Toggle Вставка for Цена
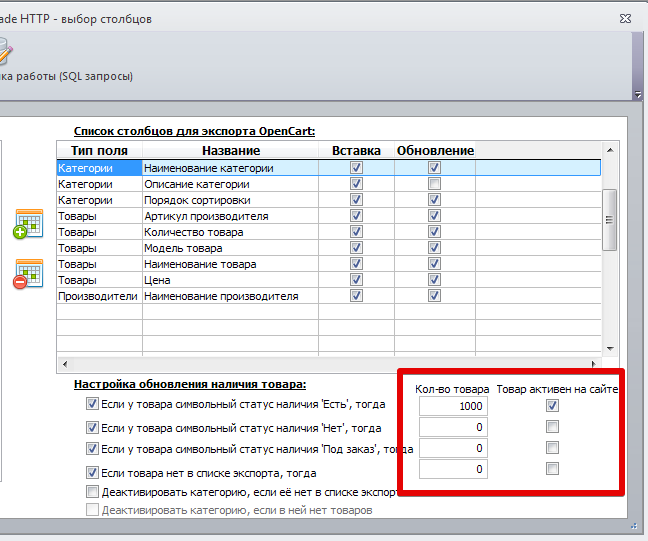 356,280
